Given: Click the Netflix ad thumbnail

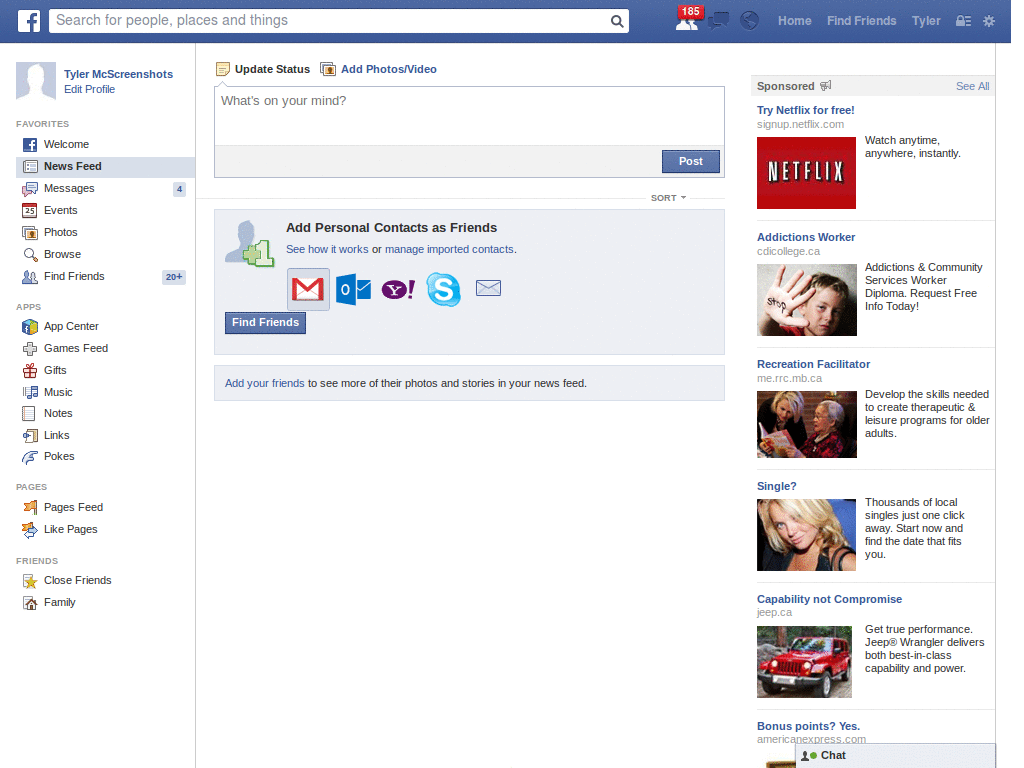Looking at the screenshot, I should click(x=806, y=173).
